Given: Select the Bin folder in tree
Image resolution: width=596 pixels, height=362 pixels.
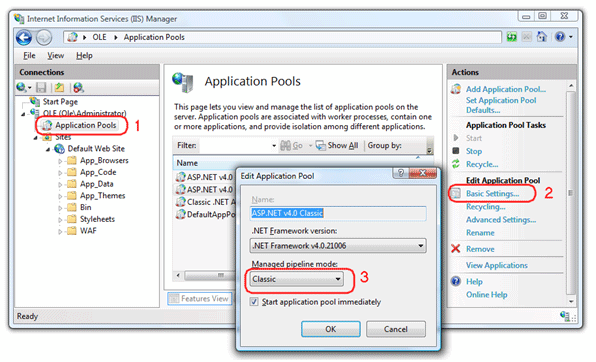Looking at the screenshot, I should (86, 208).
